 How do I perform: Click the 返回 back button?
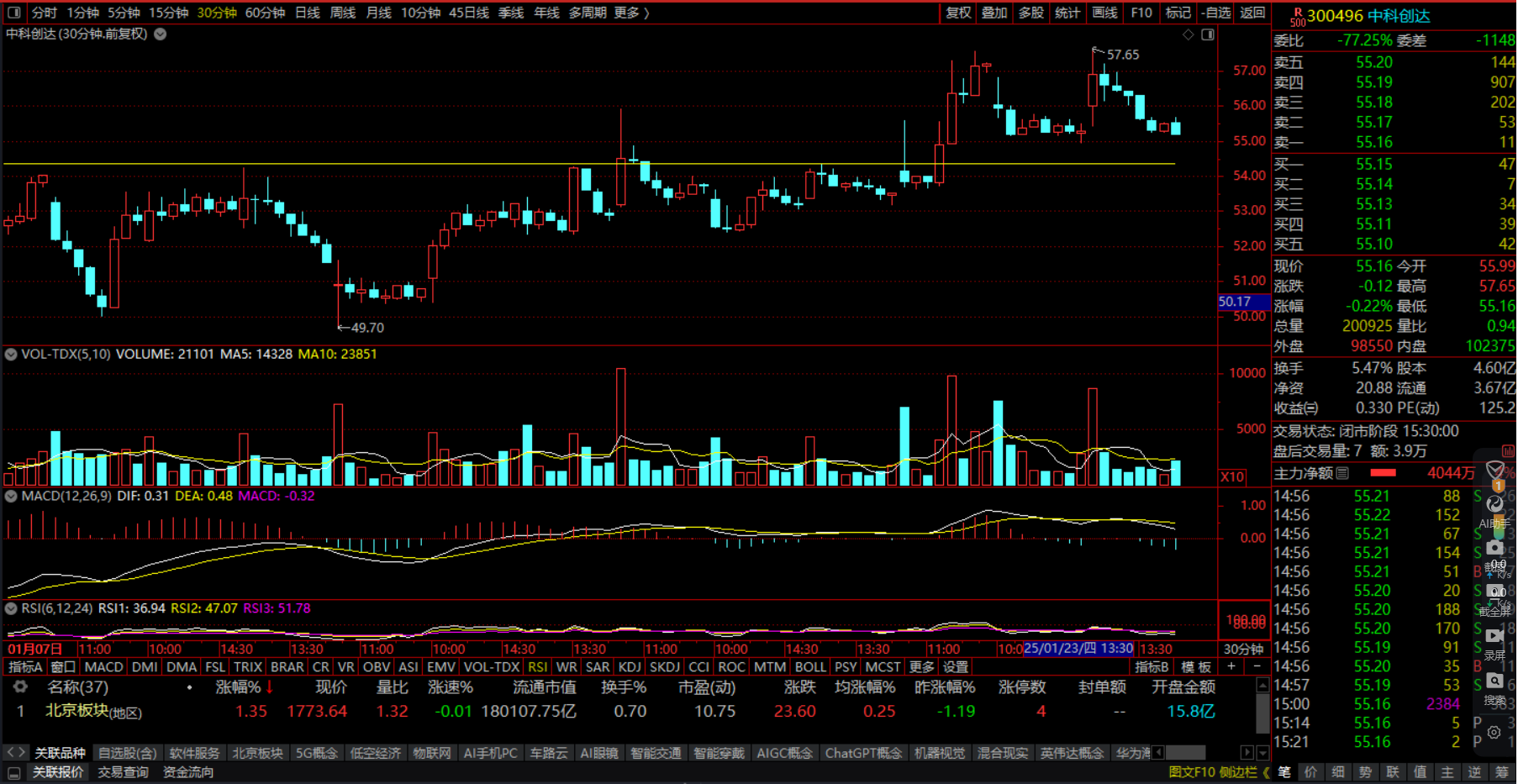point(1252,13)
